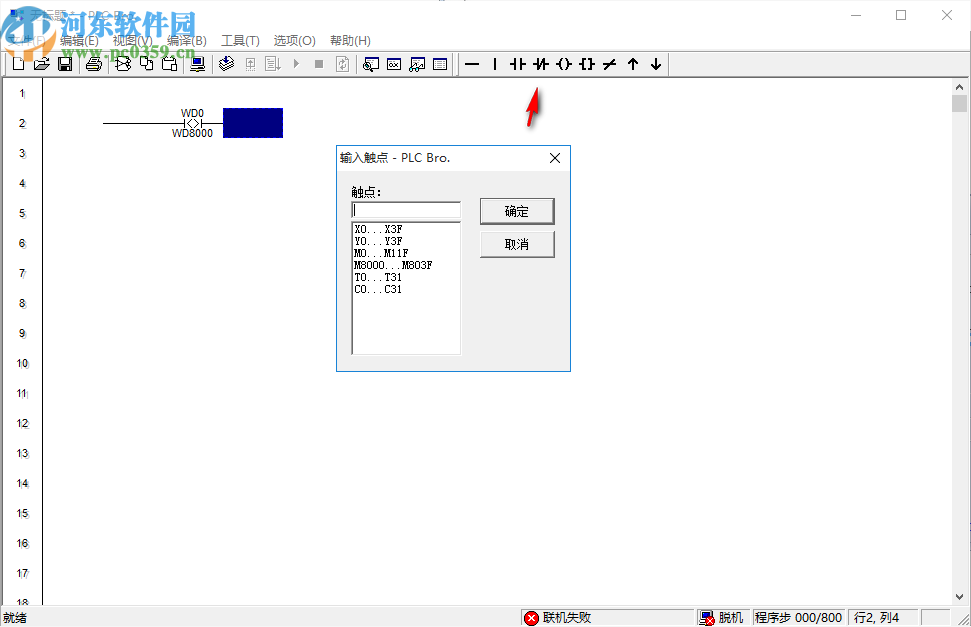Click the vertical scrollbar up arrow
Image resolution: width=971 pixels, height=627 pixels.
click(x=959, y=87)
